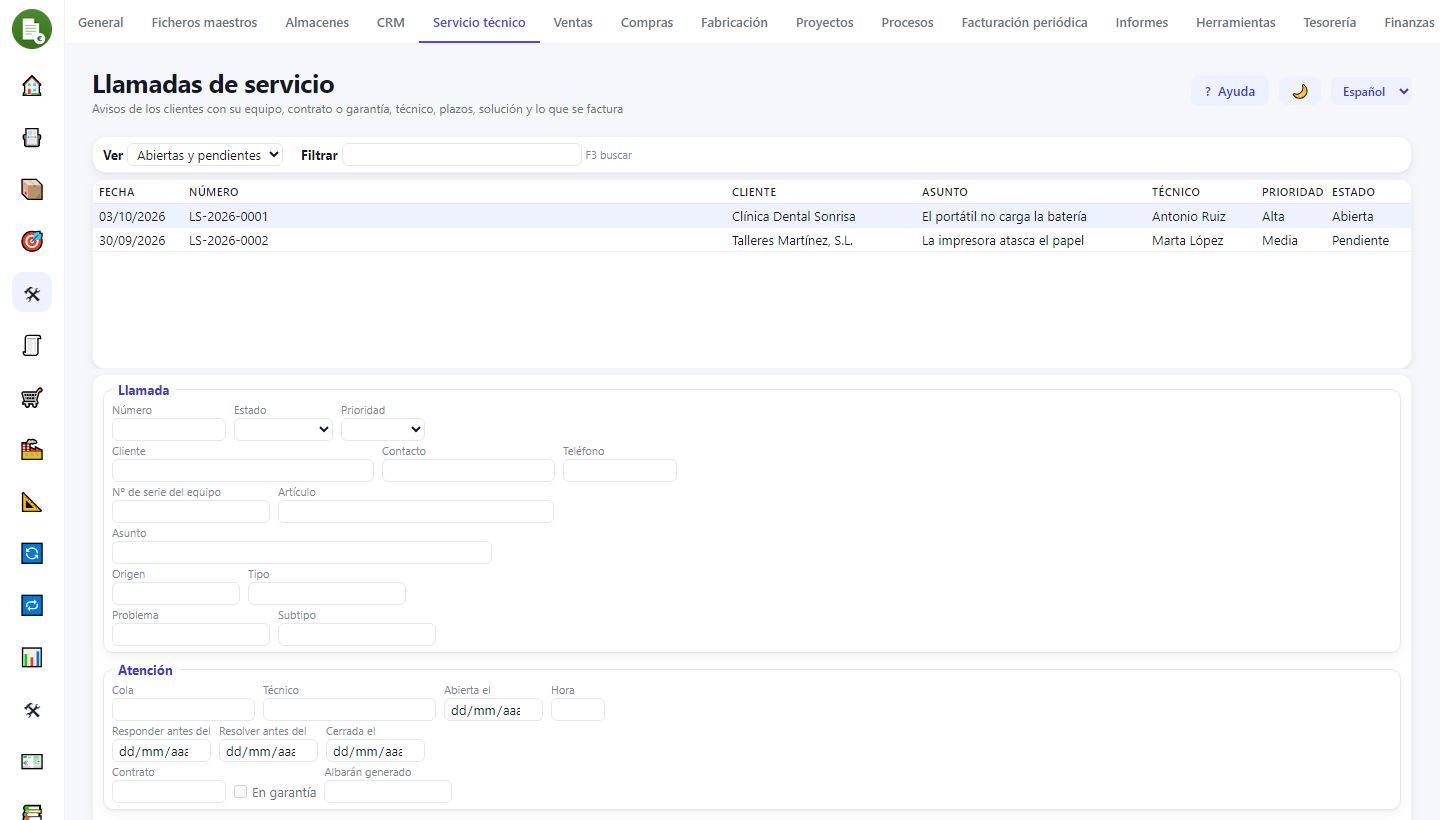1440x820 pixels.
Task: Click the highlighted Servicio técnico tools icon
Action: (32, 293)
